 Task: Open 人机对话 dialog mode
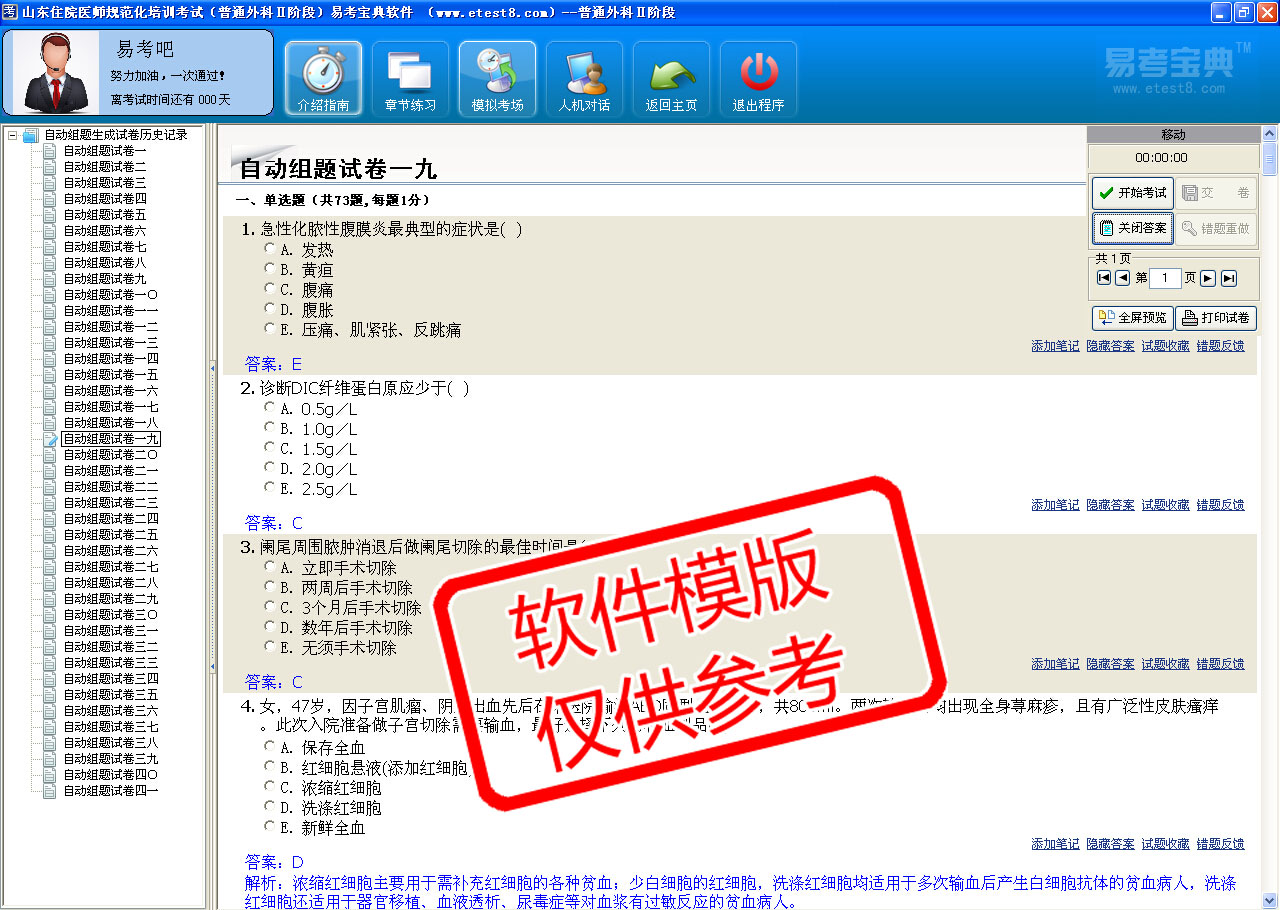pos(584,79)
